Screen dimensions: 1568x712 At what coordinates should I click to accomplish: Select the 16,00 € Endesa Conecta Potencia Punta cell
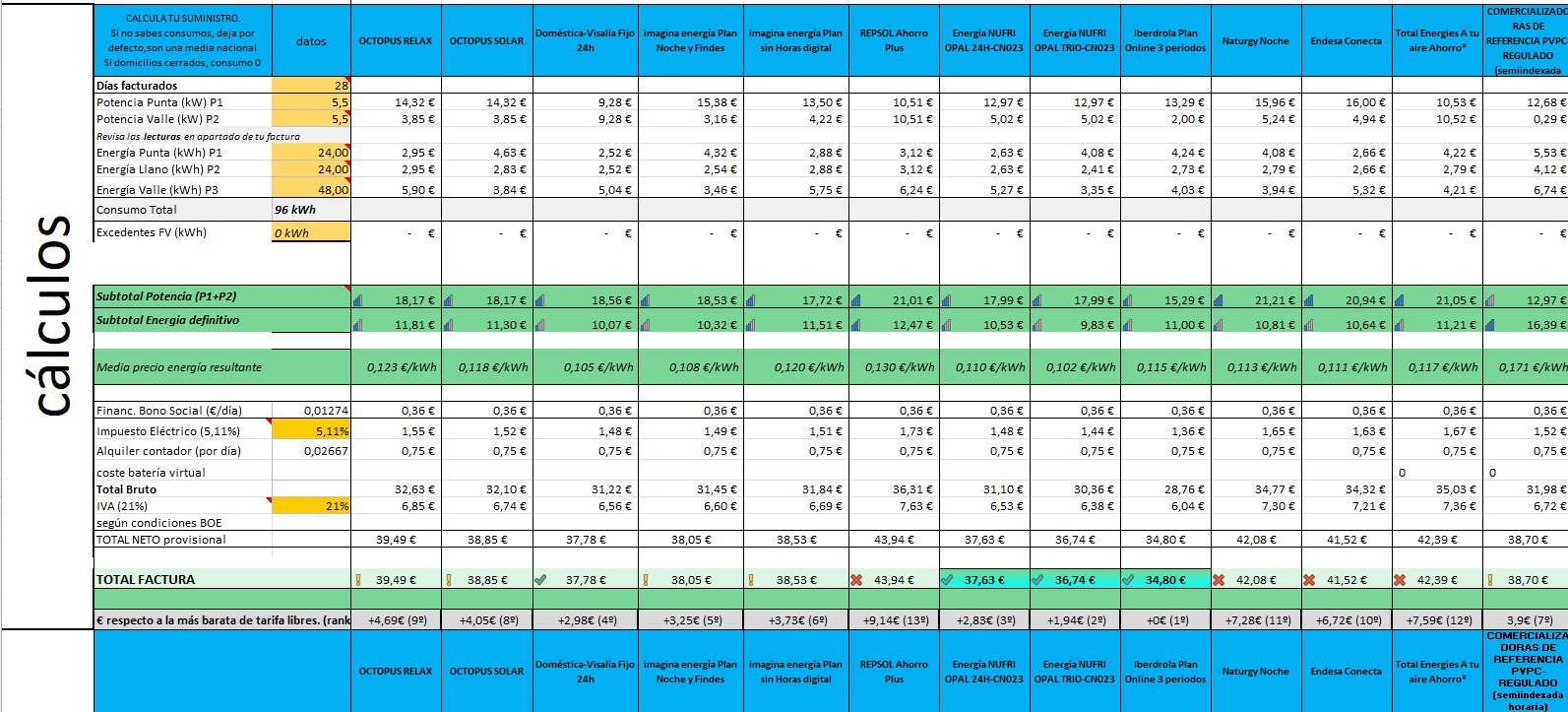coord(1347,102)
